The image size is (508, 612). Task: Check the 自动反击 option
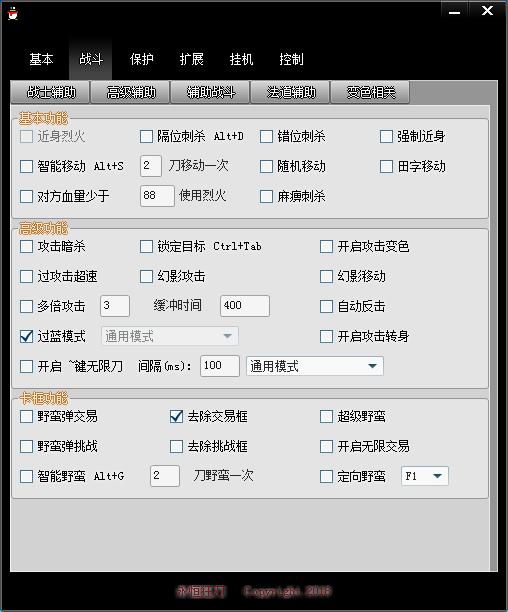pyautogui.click(x=326, y=306)
